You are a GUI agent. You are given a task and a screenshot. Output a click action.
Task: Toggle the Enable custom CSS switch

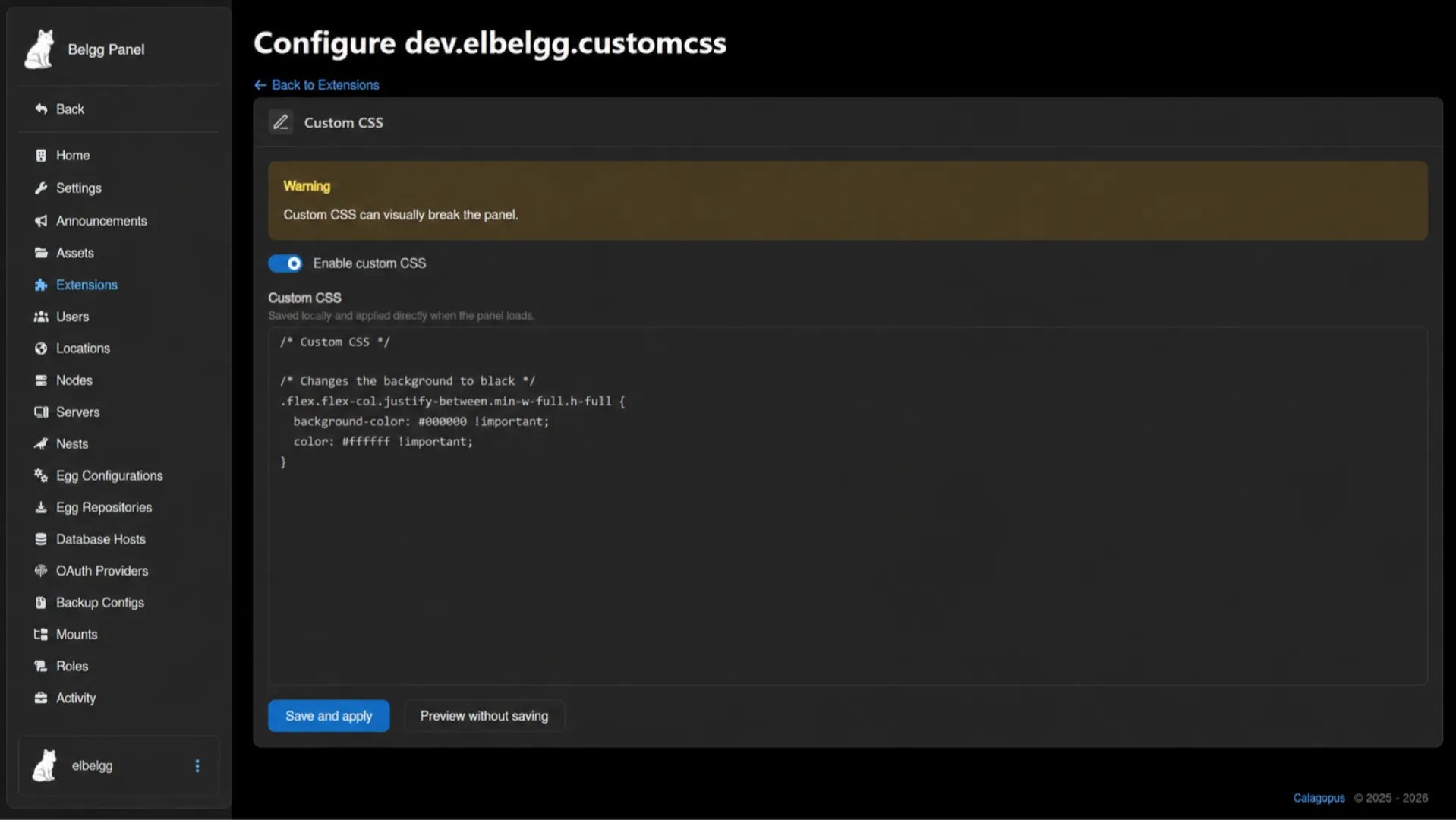pos(285,263)
